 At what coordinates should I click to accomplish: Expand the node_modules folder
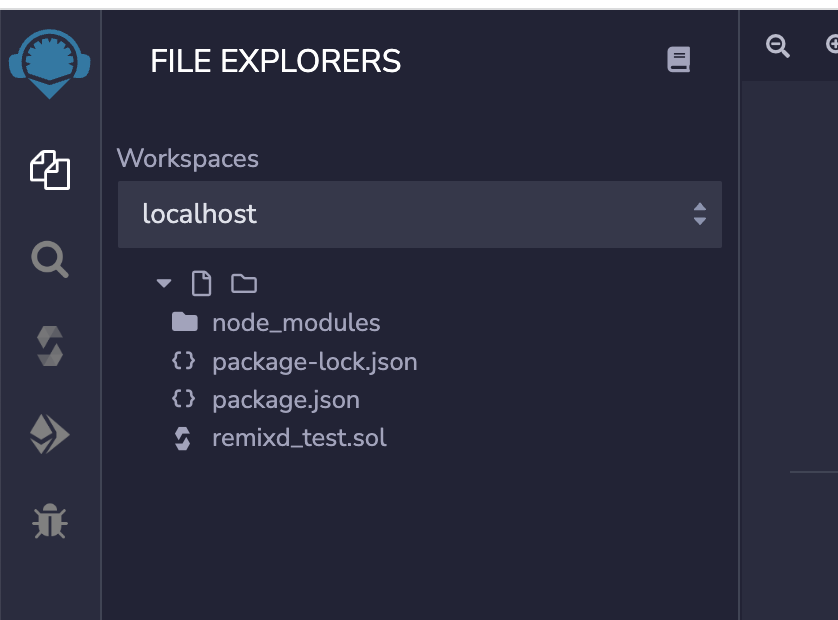point(296,323)
